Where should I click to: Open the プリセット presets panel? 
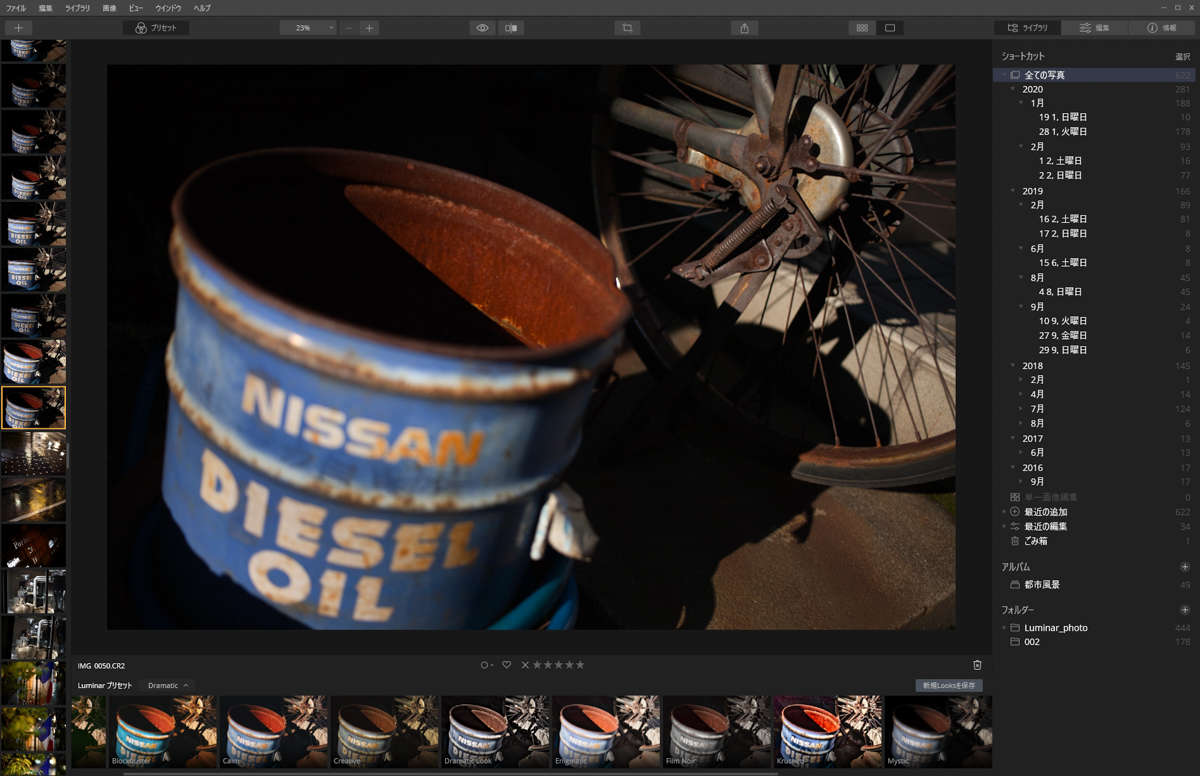pyautogui.click(x=156, y=28)
